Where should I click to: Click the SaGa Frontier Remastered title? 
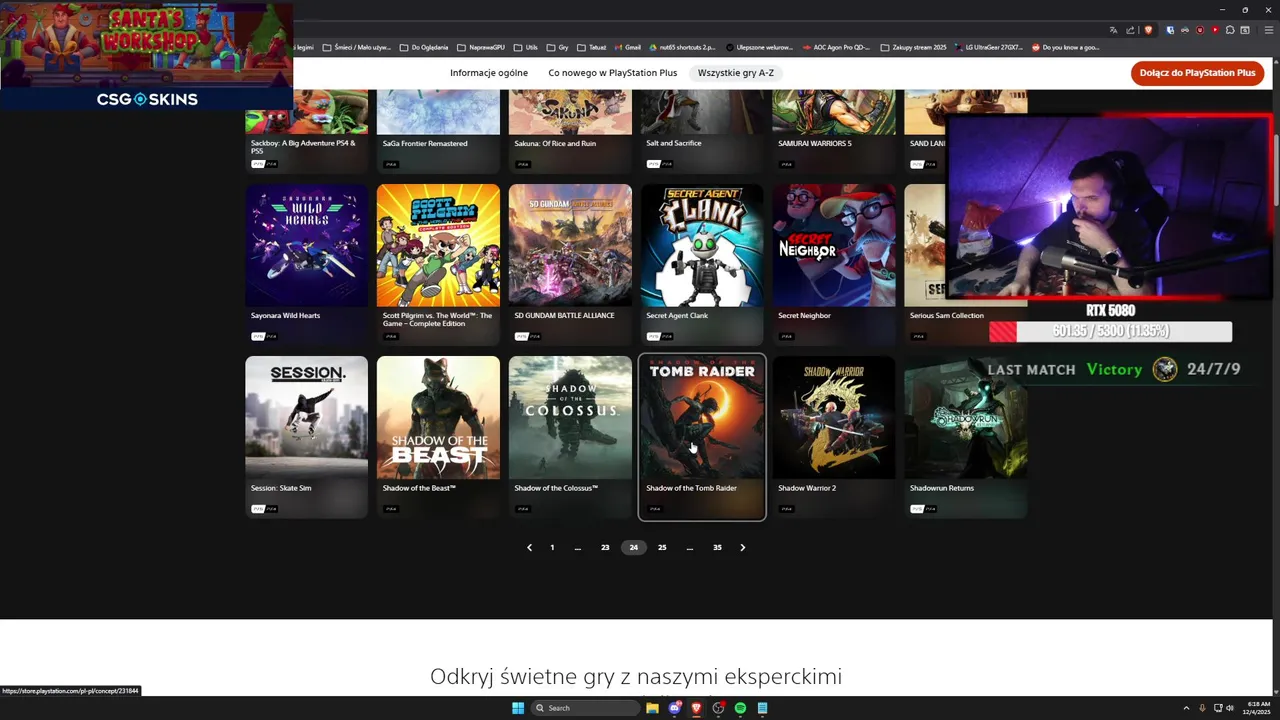click(x=425, y=143)
